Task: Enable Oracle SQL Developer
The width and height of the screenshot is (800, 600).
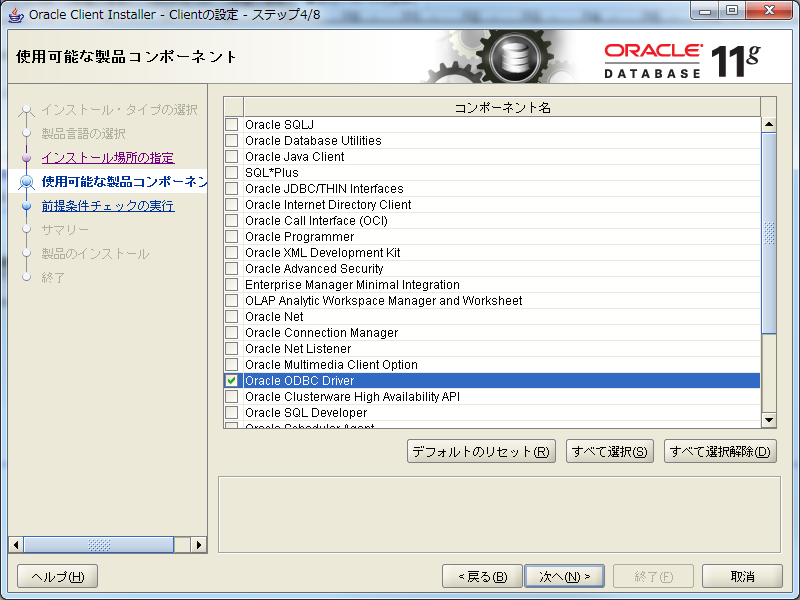Action: (x=231, y=412)
